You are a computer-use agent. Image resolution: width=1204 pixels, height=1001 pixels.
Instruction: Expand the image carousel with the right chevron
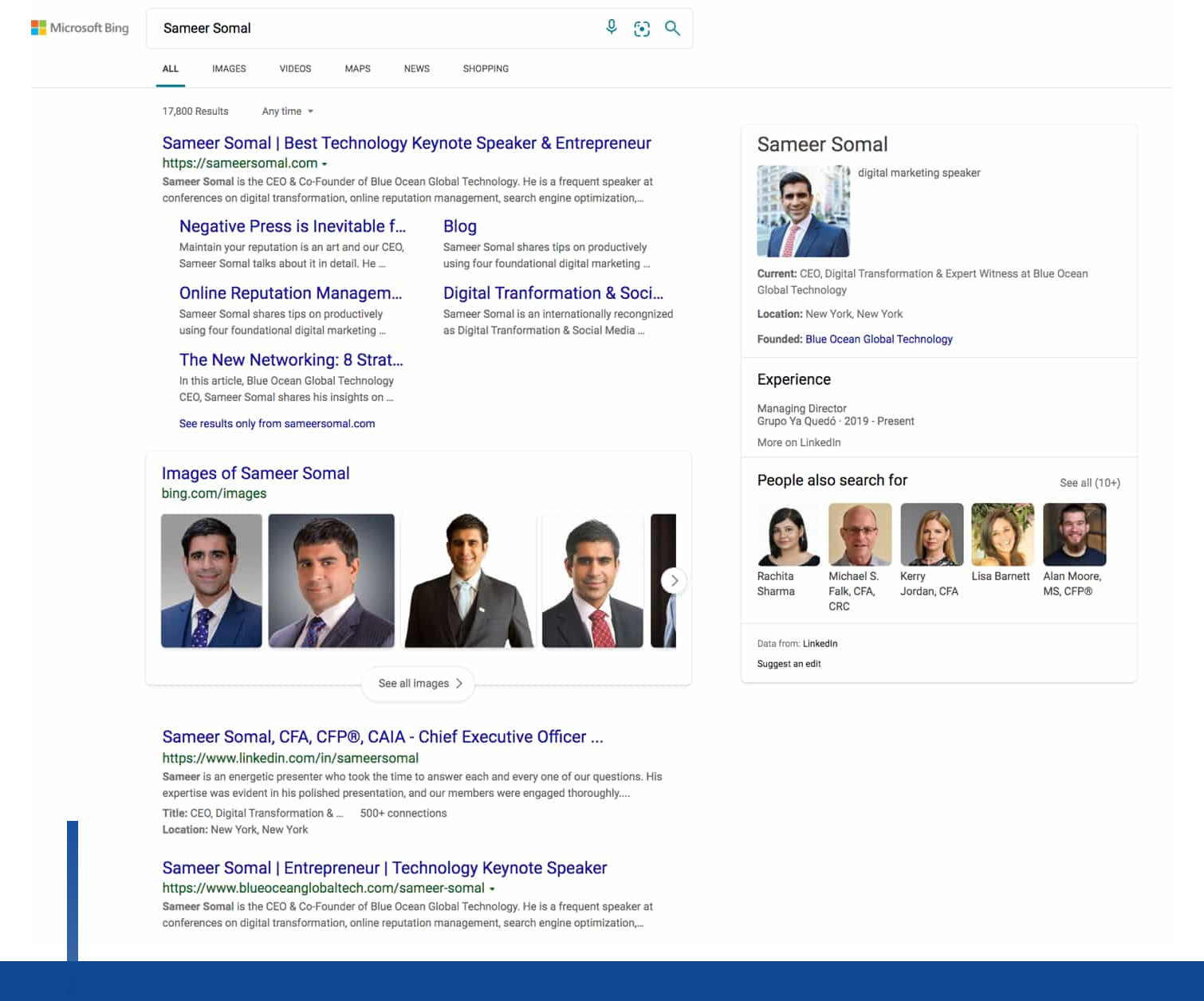(x=674, y=580)
